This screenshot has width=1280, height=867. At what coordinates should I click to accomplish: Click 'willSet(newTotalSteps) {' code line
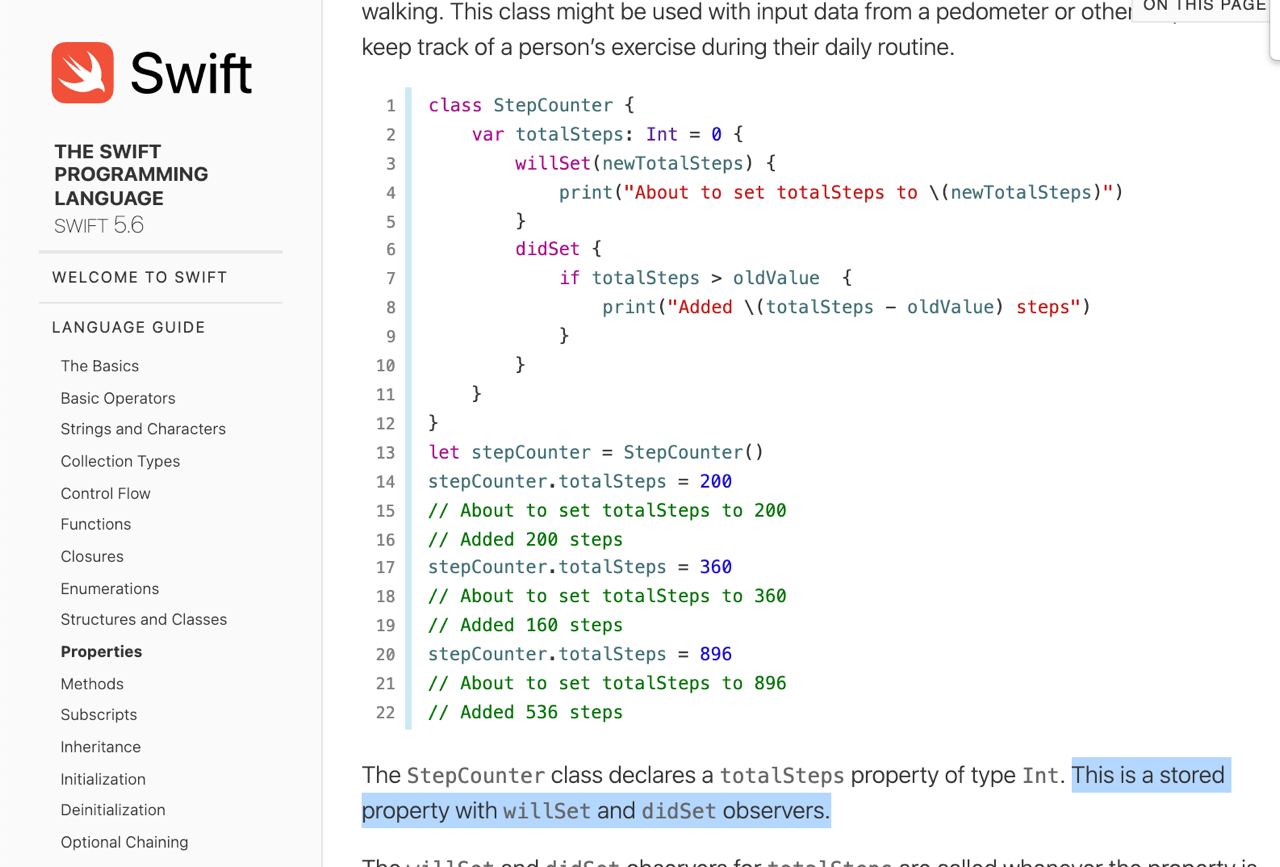[x=645, y=163]
